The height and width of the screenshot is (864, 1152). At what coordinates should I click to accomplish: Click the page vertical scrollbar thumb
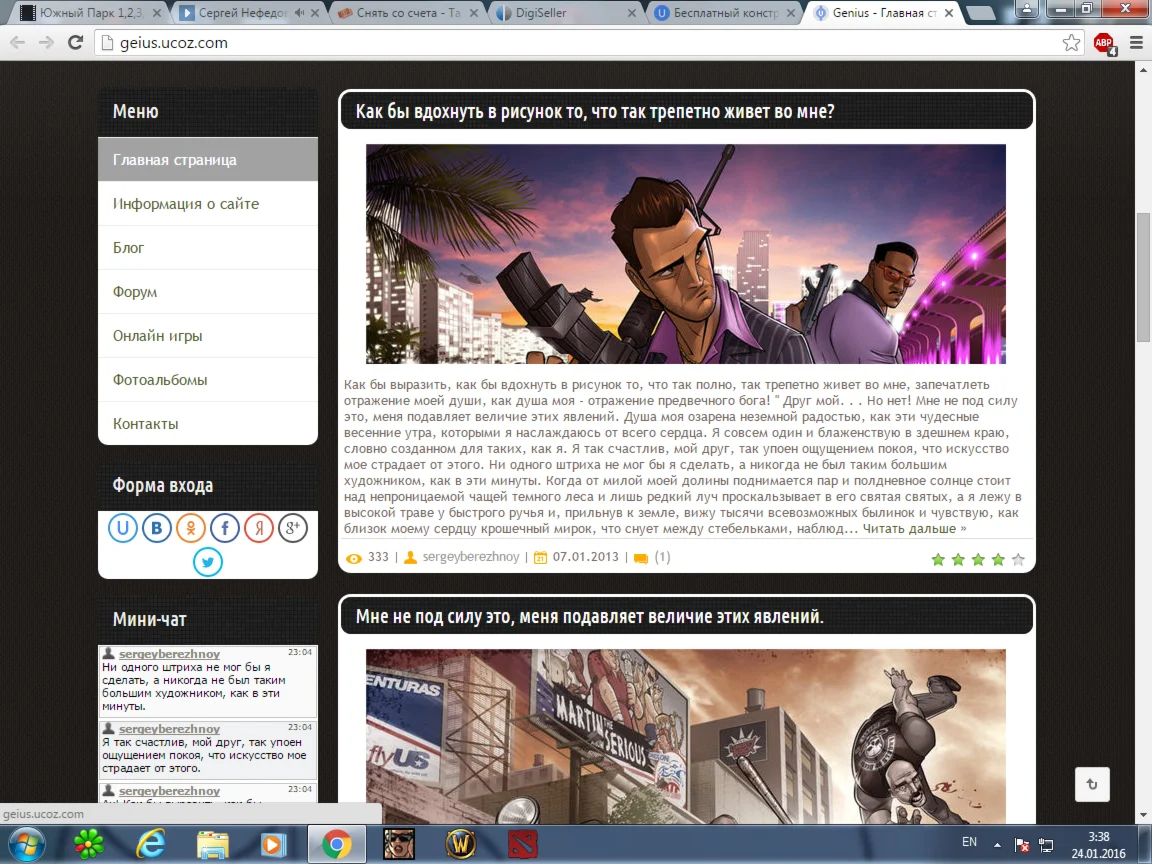coord(1143,277)
